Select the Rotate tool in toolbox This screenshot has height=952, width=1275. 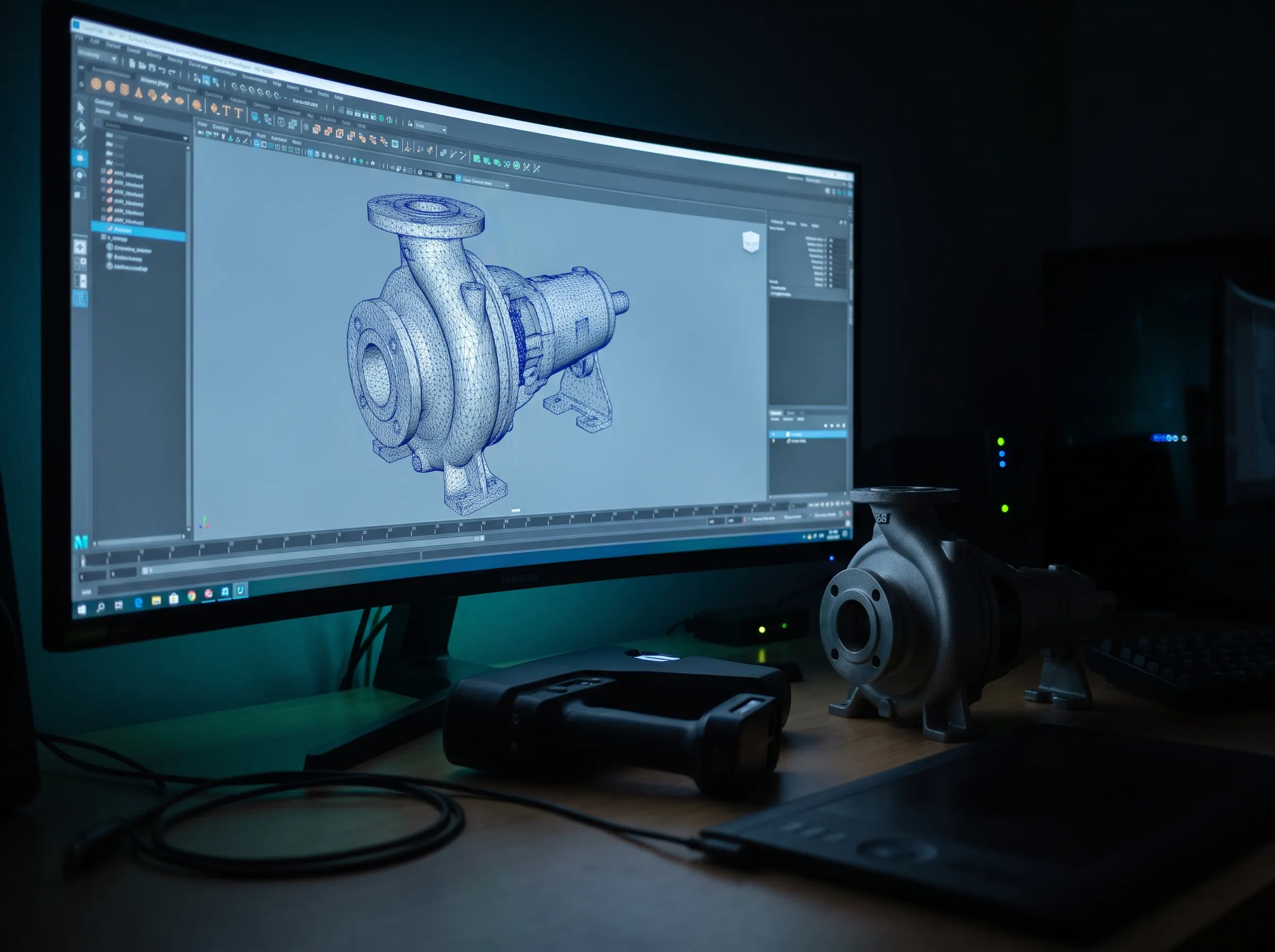[x=80, y=175]
